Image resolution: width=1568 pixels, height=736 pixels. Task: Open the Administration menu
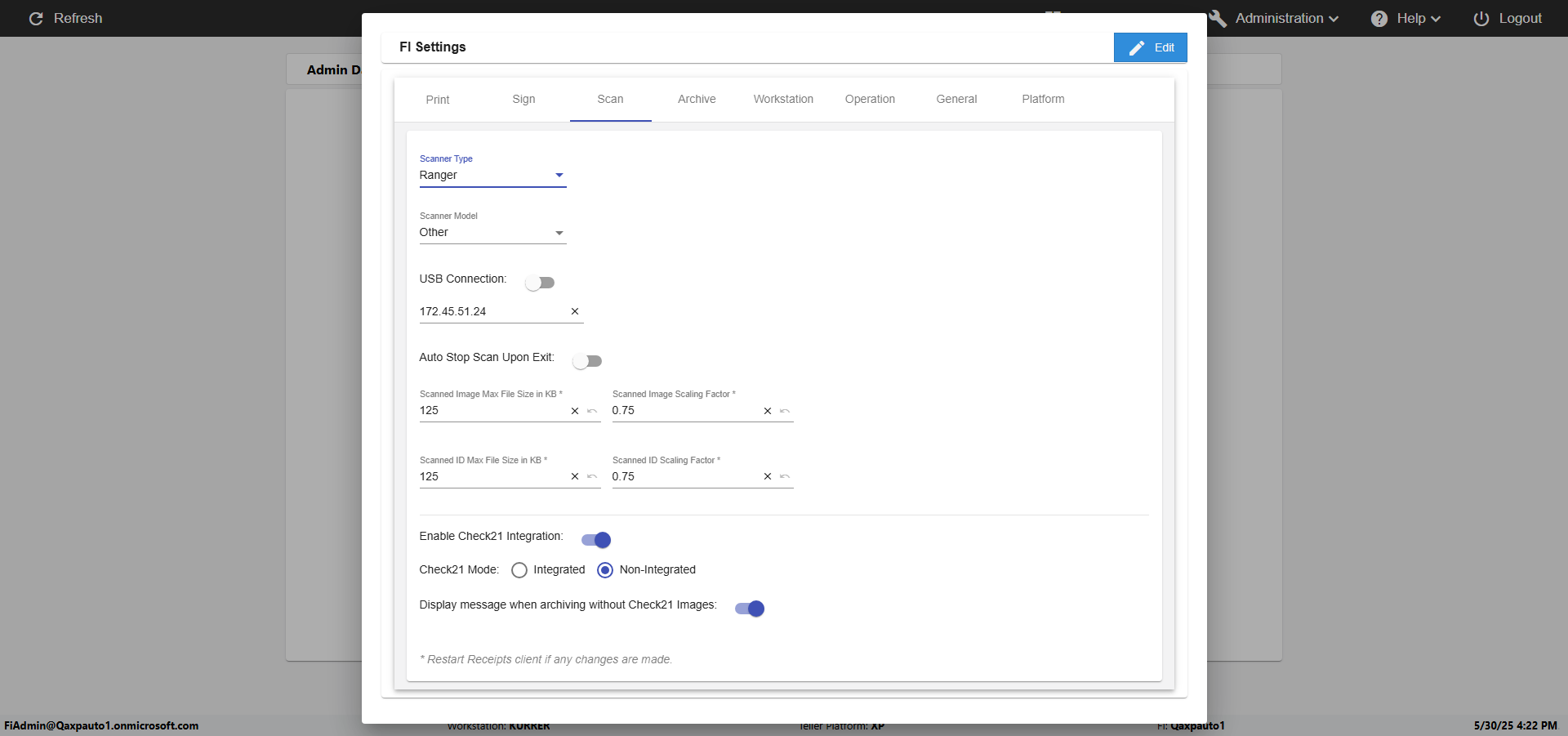[x=1278, y=19]
